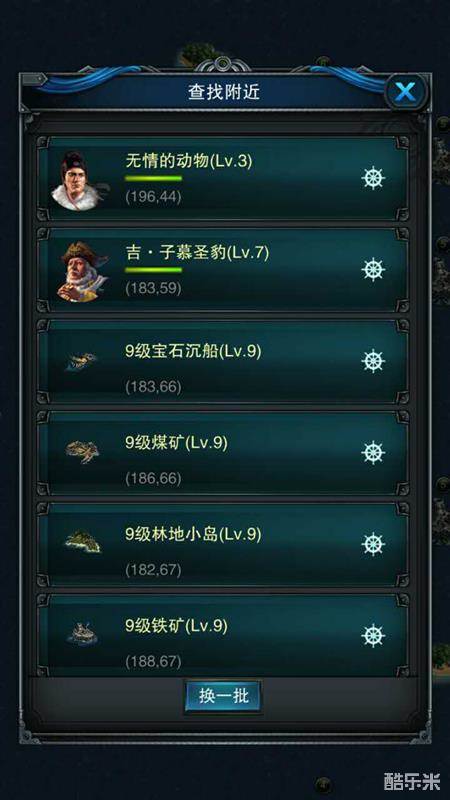The image size is (450, 800).
Task: Select the 吉·子慕圣豹(Lv.7) list entry
Action: pos(223,270)
